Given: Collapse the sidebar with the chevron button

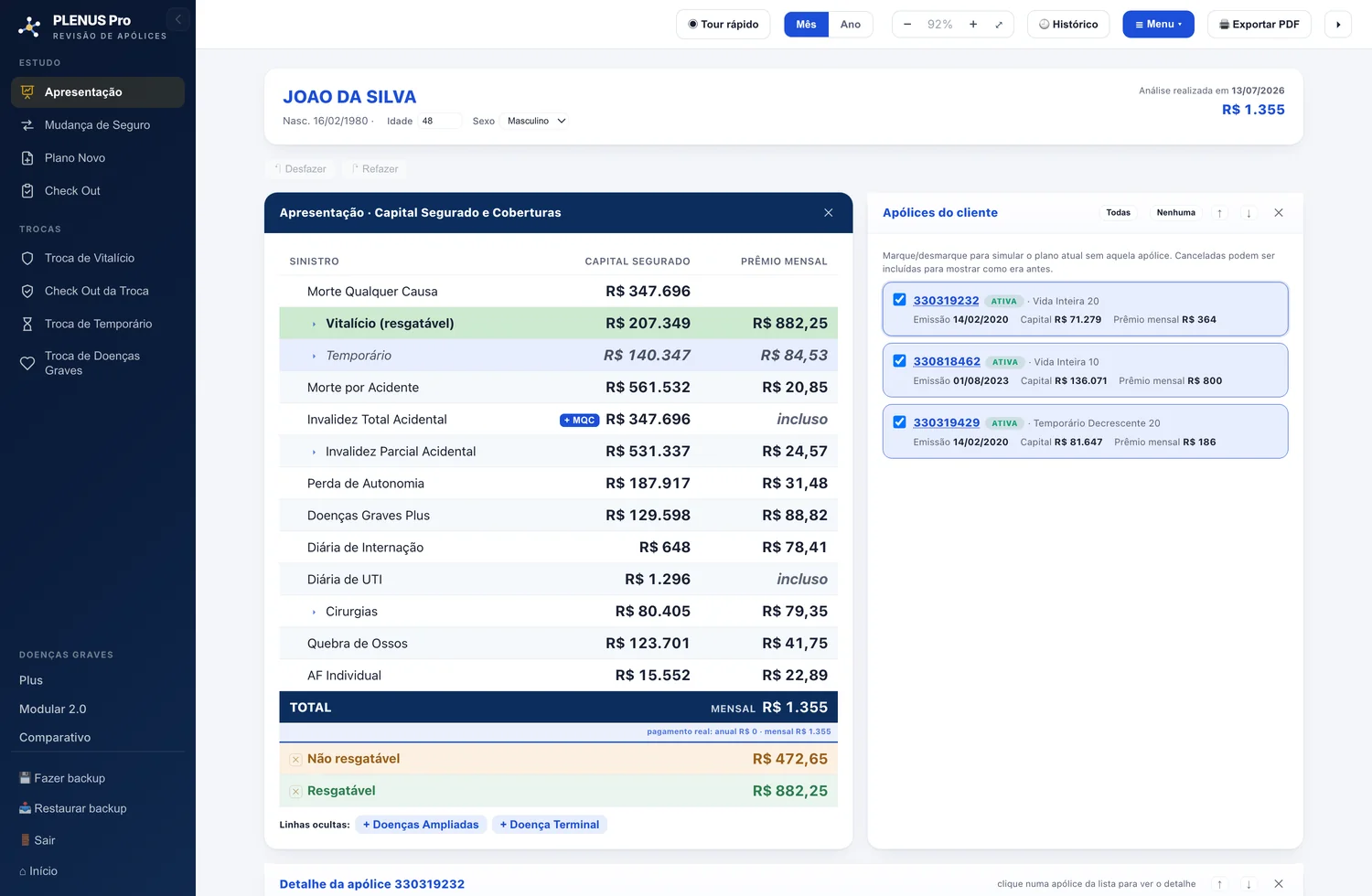Looking at the screenshot, I should [x=178, y=19].
